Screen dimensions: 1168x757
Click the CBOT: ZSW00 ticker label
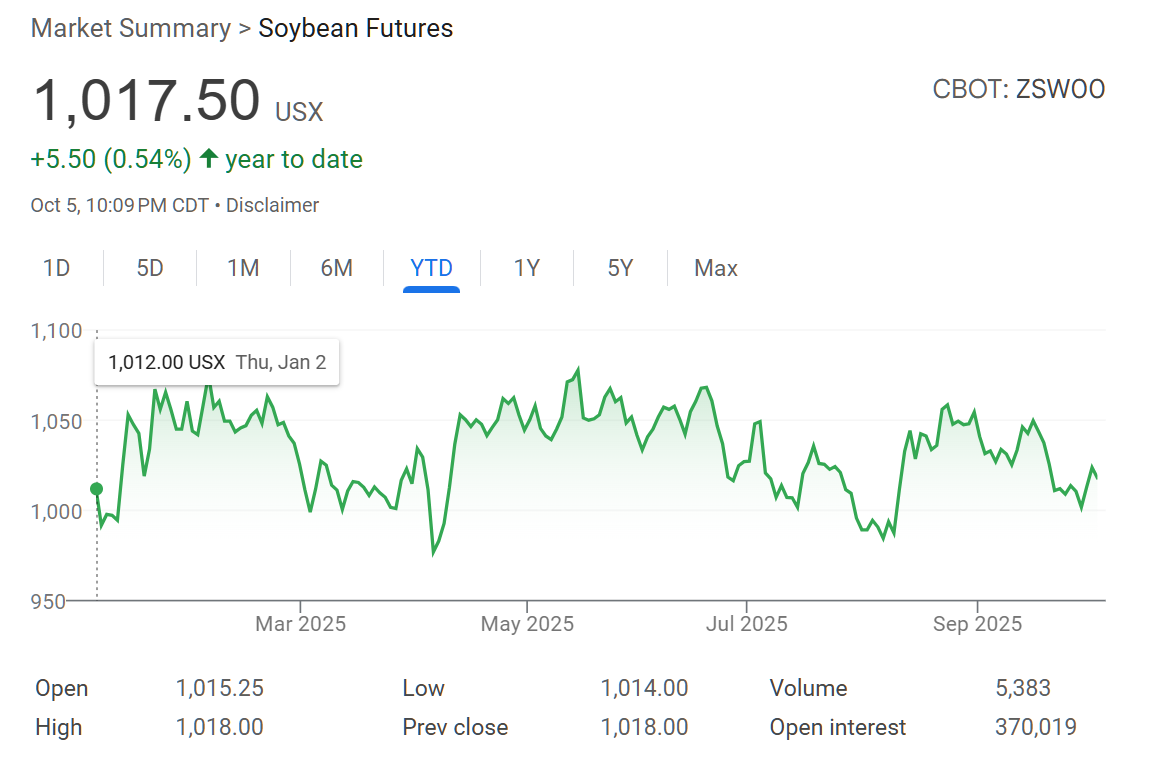pyautogui.click(x=1018, y=89)
